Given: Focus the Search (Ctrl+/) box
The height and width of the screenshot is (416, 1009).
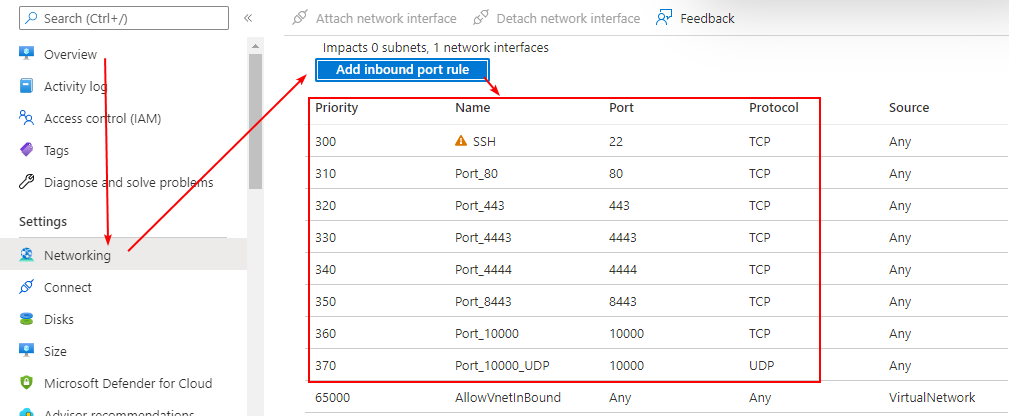Looking at the screenshot, I should [124, 18].
